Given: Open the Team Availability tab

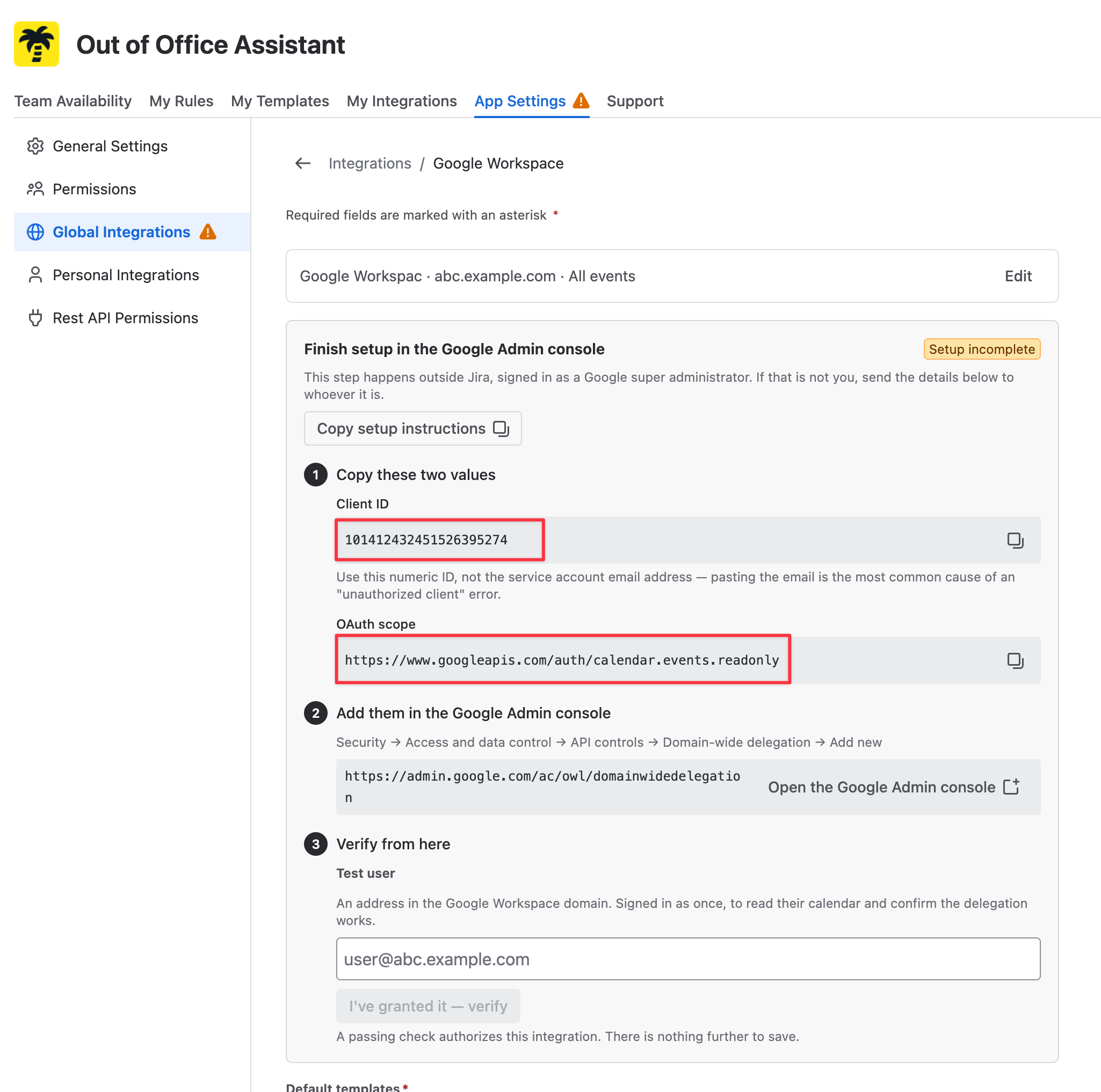Looking at the screenshot, I should coord(73,101).
